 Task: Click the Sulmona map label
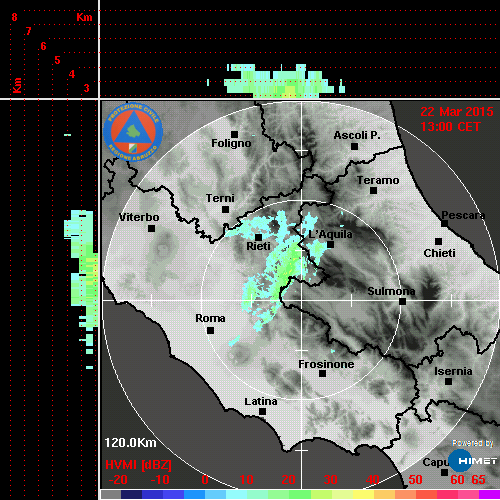pyautogui.click(x=391, y=291)
